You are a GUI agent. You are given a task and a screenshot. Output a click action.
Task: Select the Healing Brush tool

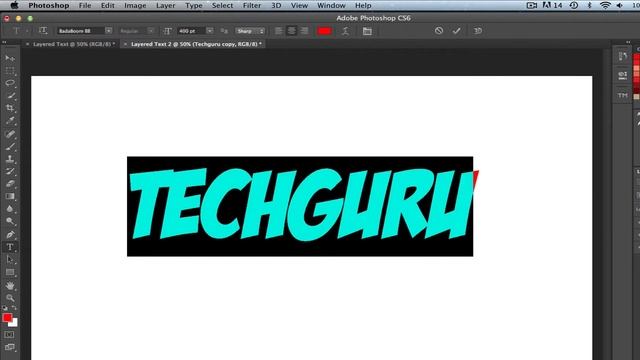pos(10,134)
